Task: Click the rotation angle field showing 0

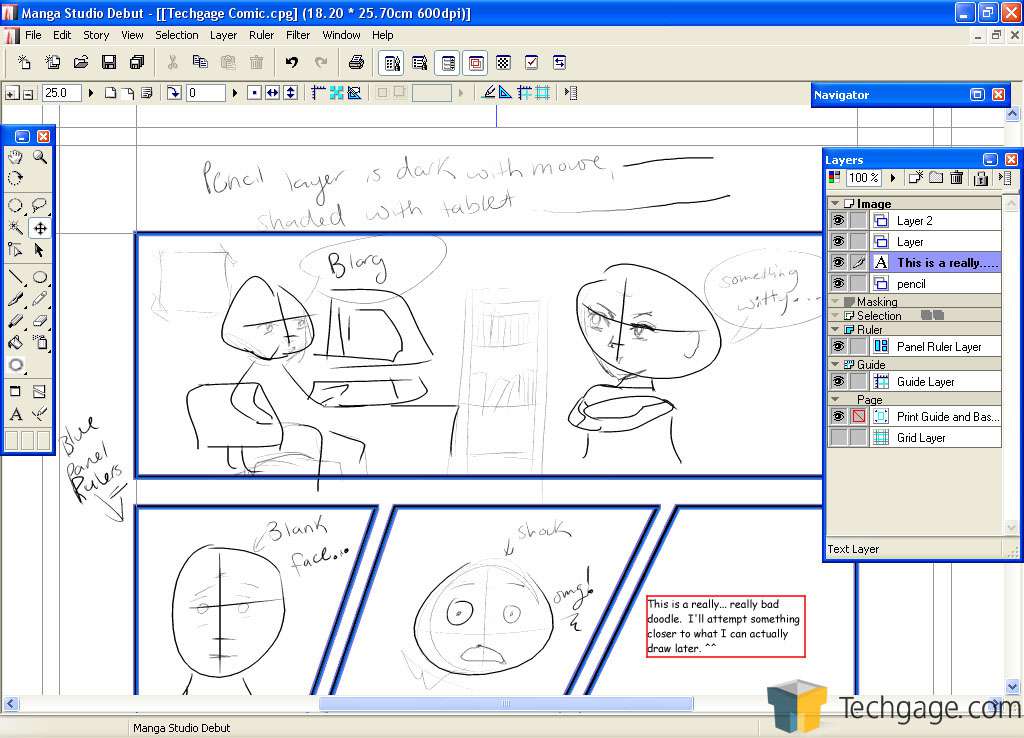Action: tap(206, 93)
